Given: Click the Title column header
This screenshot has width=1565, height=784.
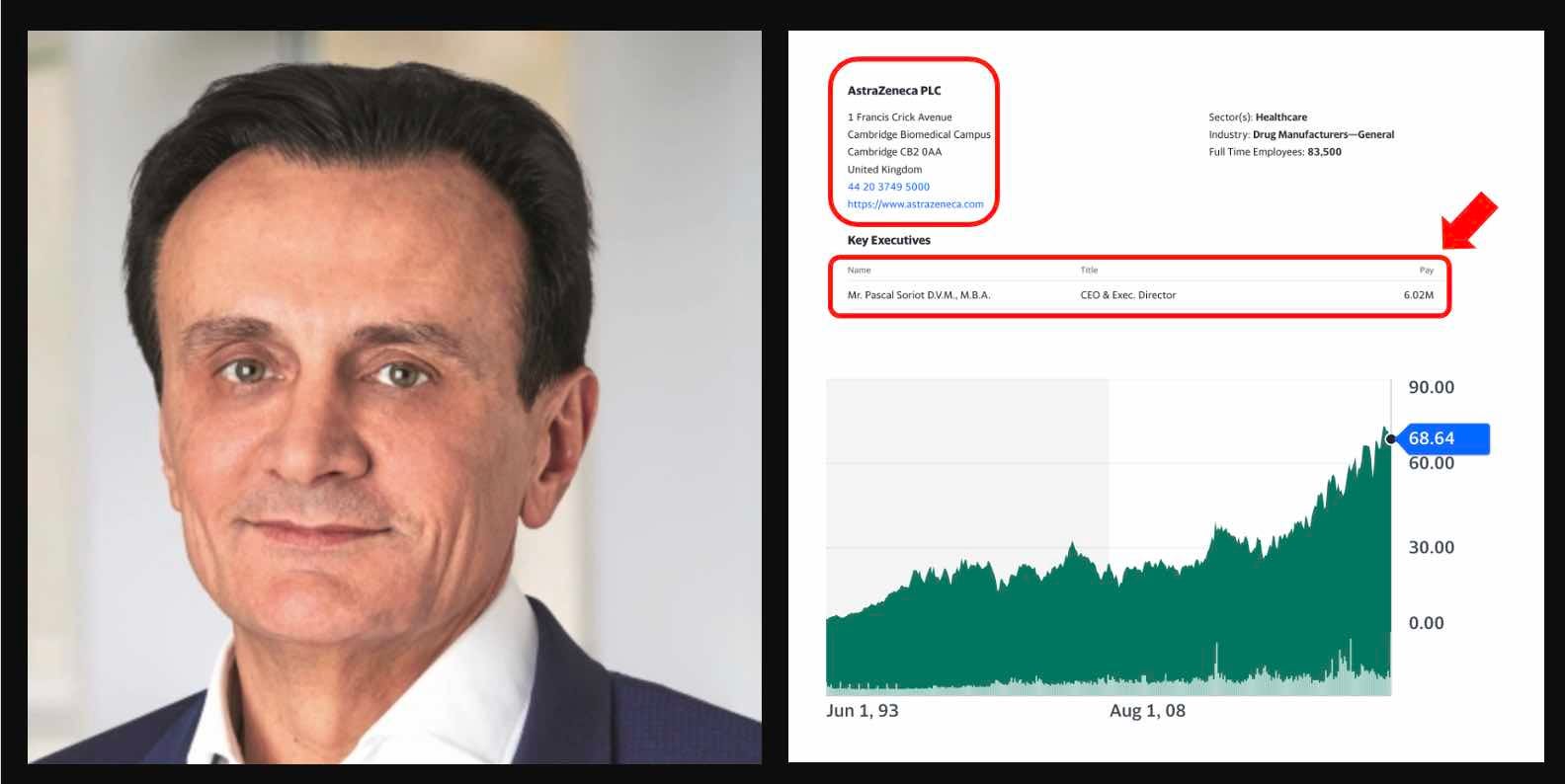Looking at the screenshot, I should point(1089,270).
